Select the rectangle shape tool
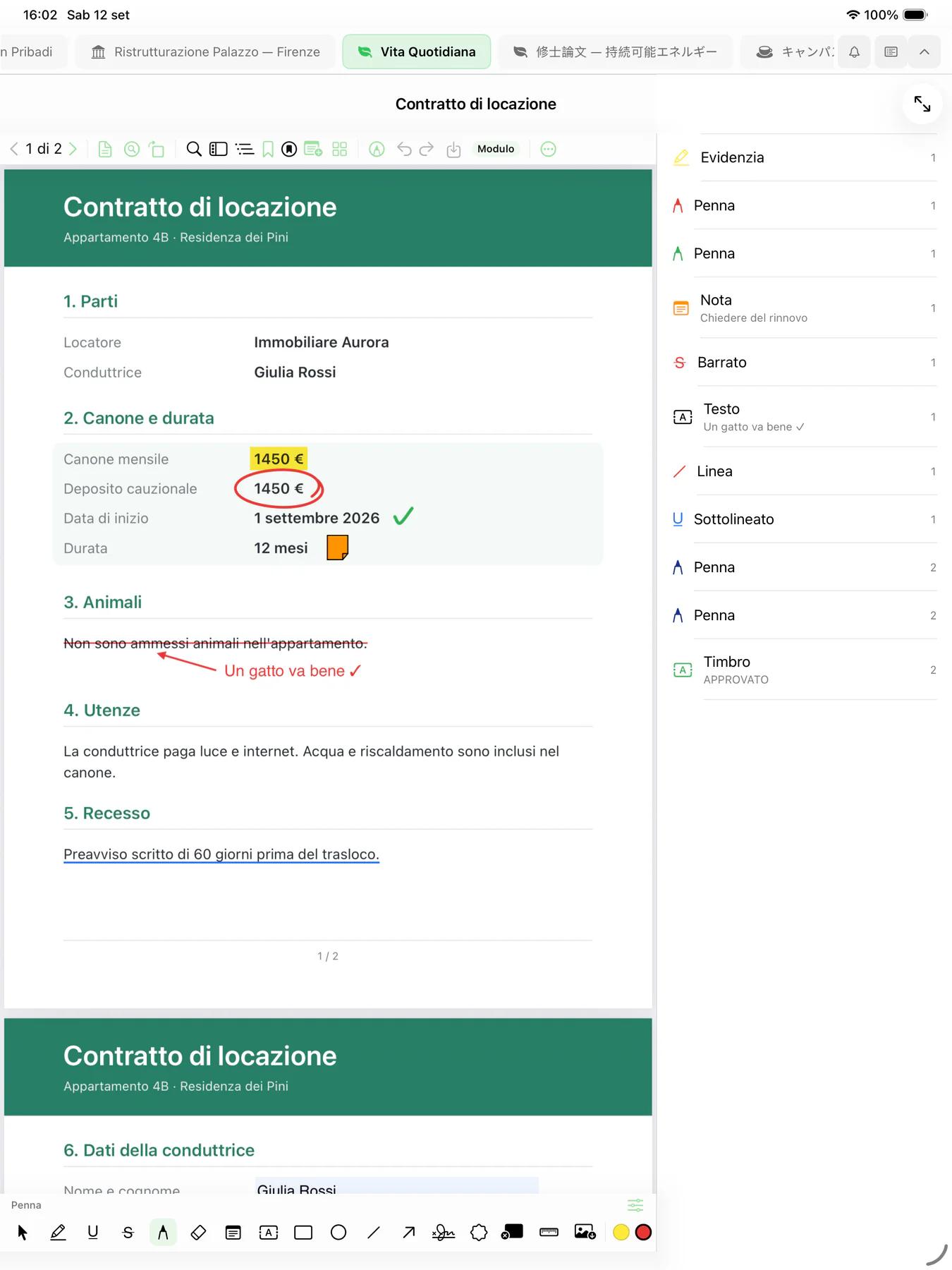952x1270 pixels. tap(303, 1232)
